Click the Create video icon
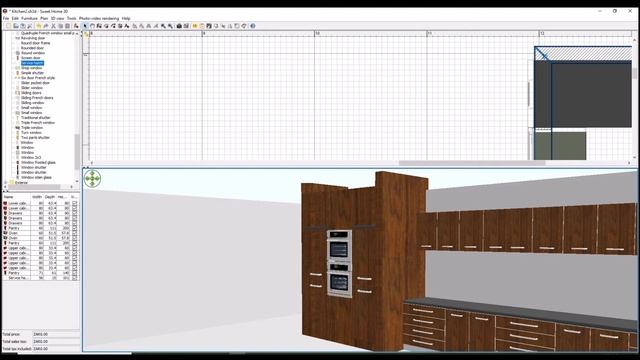640x360 pixels. click(x=186, y=26)
